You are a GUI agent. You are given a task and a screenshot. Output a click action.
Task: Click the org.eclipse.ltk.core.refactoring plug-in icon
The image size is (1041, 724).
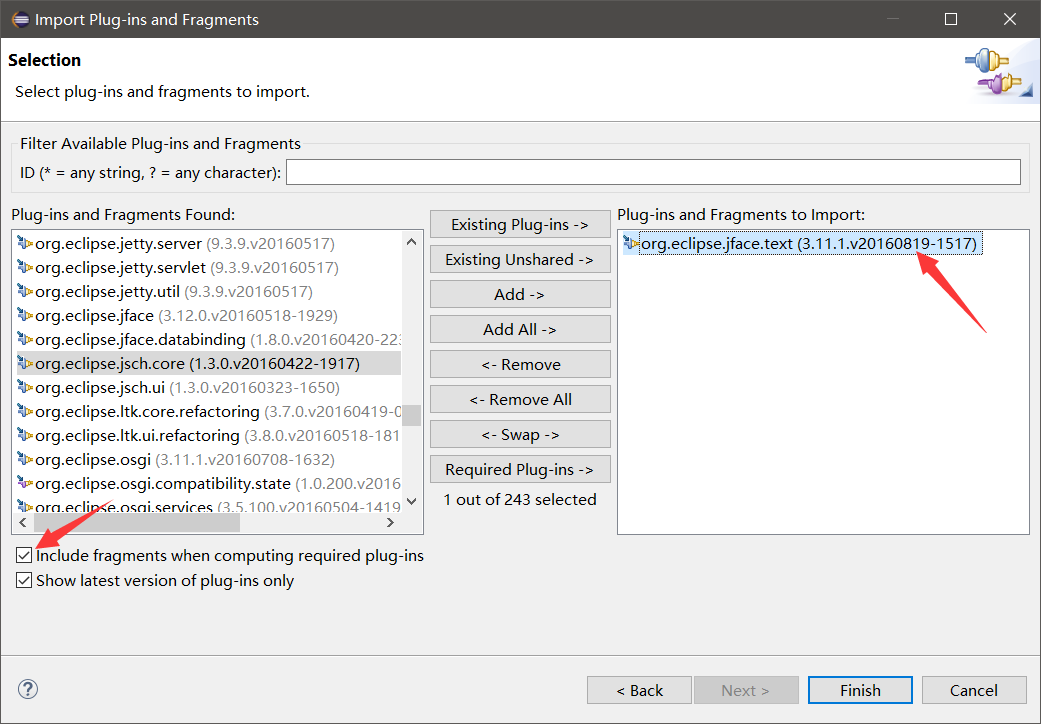pyautogui.click(x=25, y=411)
